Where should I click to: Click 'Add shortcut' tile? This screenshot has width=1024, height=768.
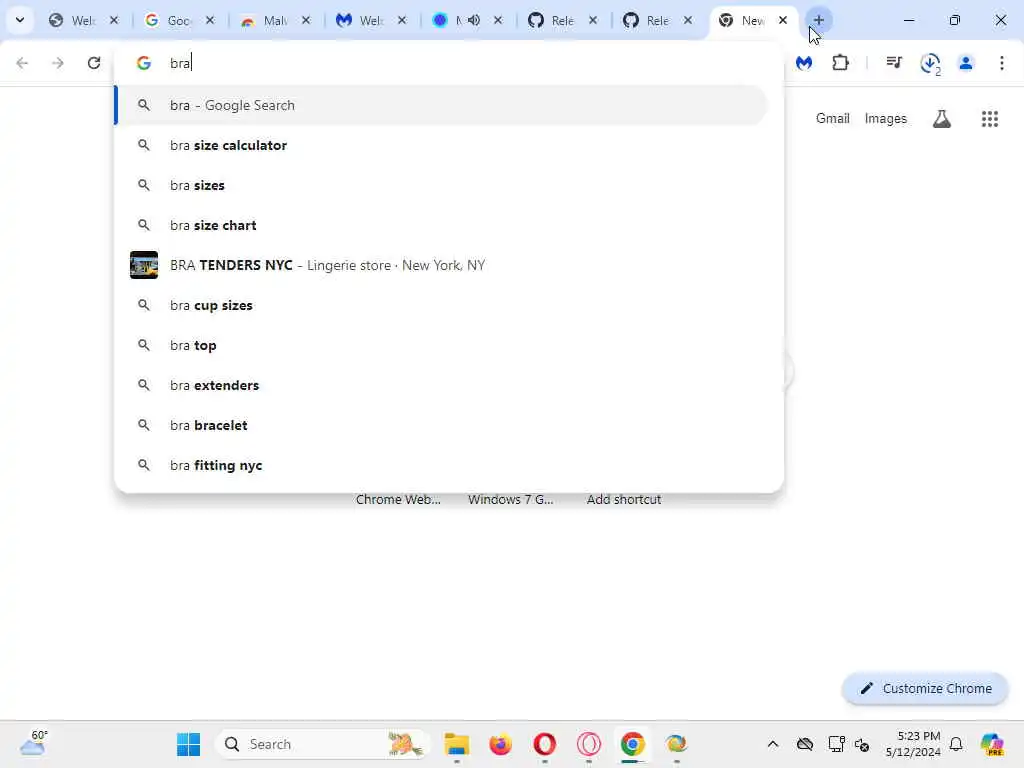click(624, 500)
